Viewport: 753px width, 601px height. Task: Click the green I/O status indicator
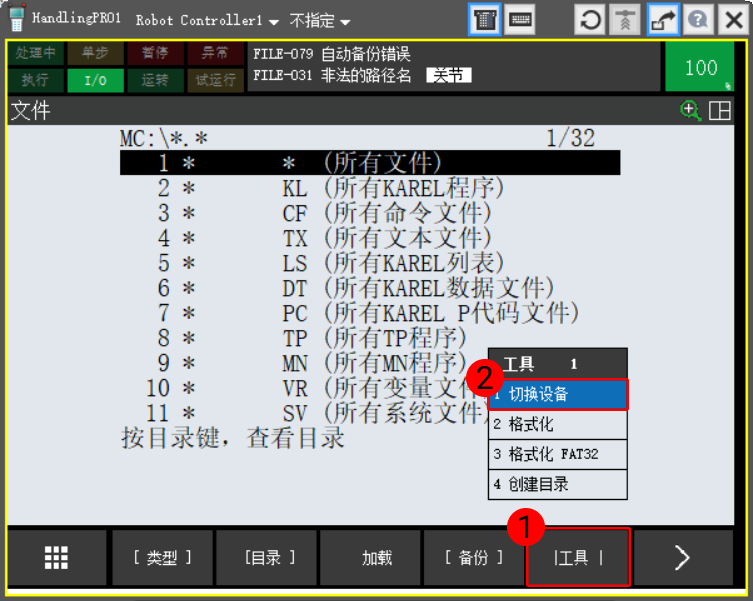[95, 80]
